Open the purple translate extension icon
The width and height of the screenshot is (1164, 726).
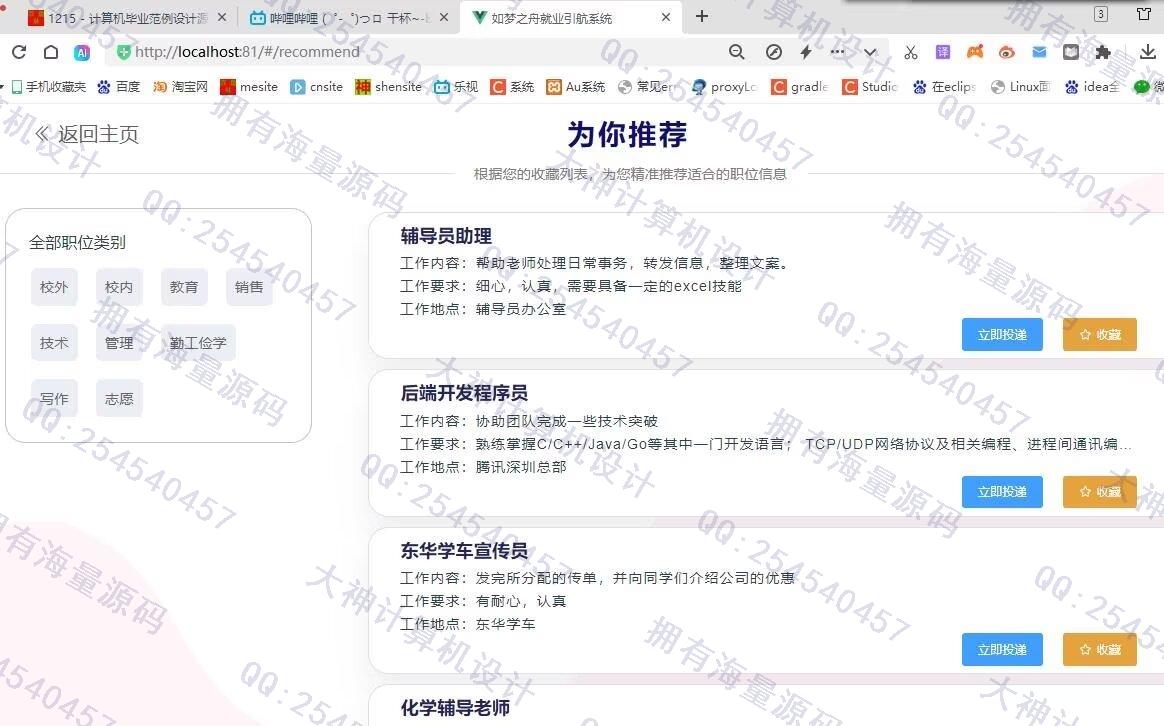(x=943, y=51)
